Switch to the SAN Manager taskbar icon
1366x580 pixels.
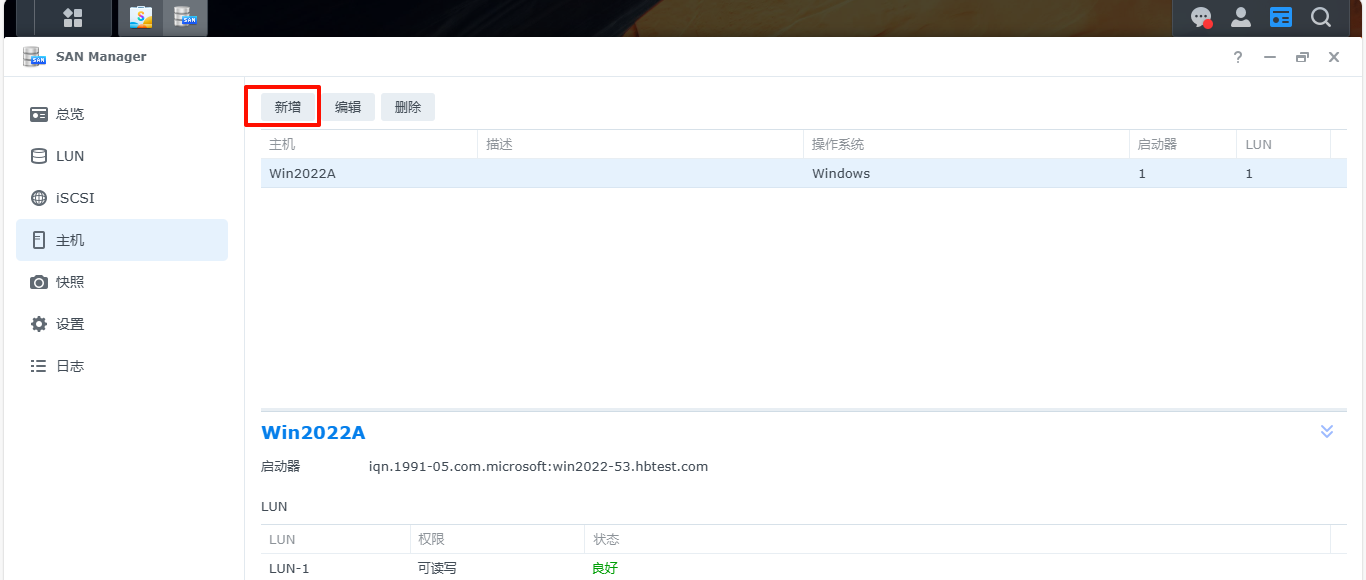click(184, 18)
